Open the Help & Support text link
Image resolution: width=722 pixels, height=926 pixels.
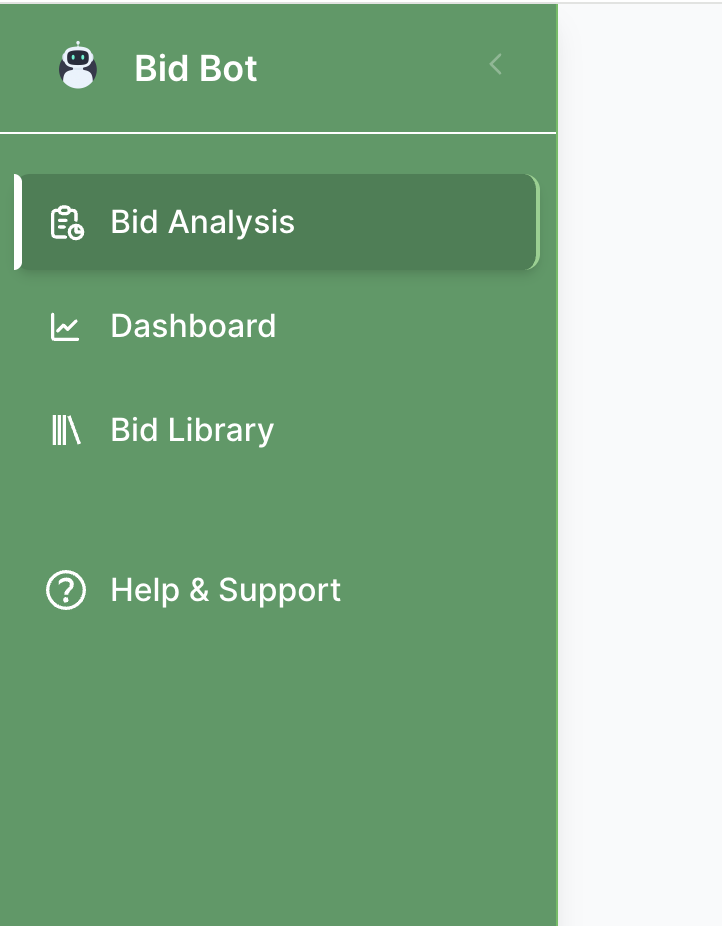coord(225,590)
